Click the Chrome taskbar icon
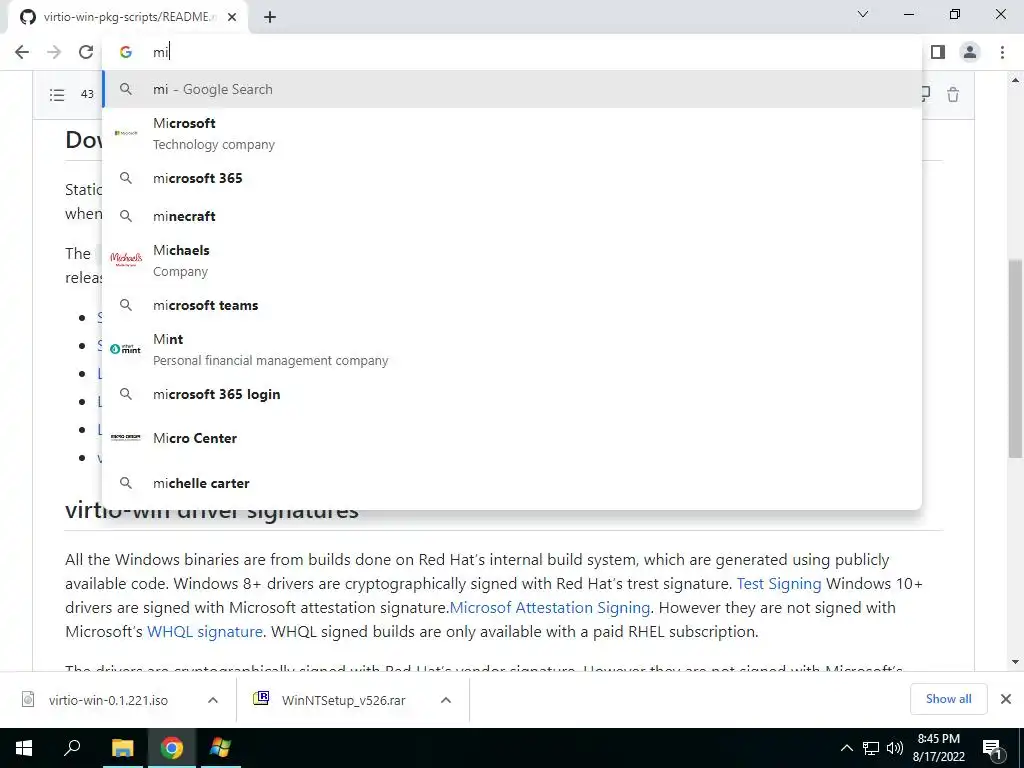Viewport: 1024px width, 768px height. pyautogui.click(x=172, y=748)
